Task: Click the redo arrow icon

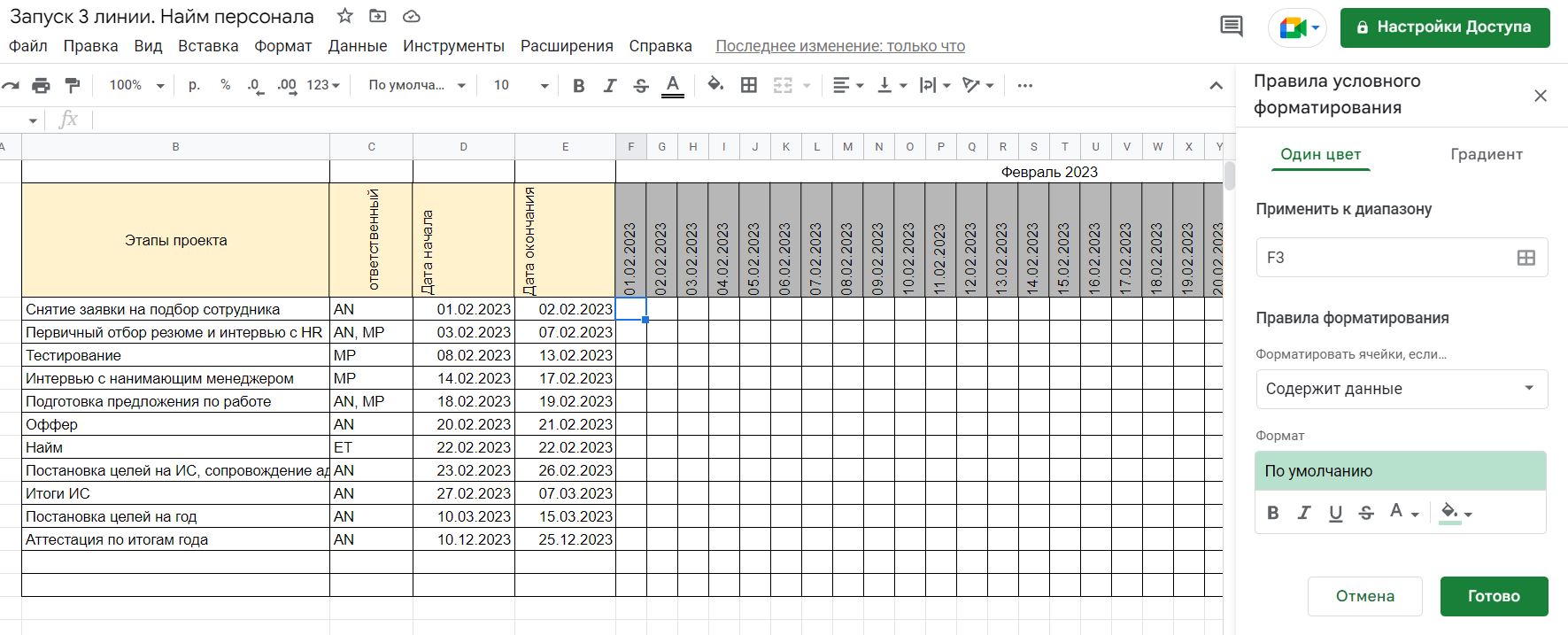Action: tap(11, 85)
